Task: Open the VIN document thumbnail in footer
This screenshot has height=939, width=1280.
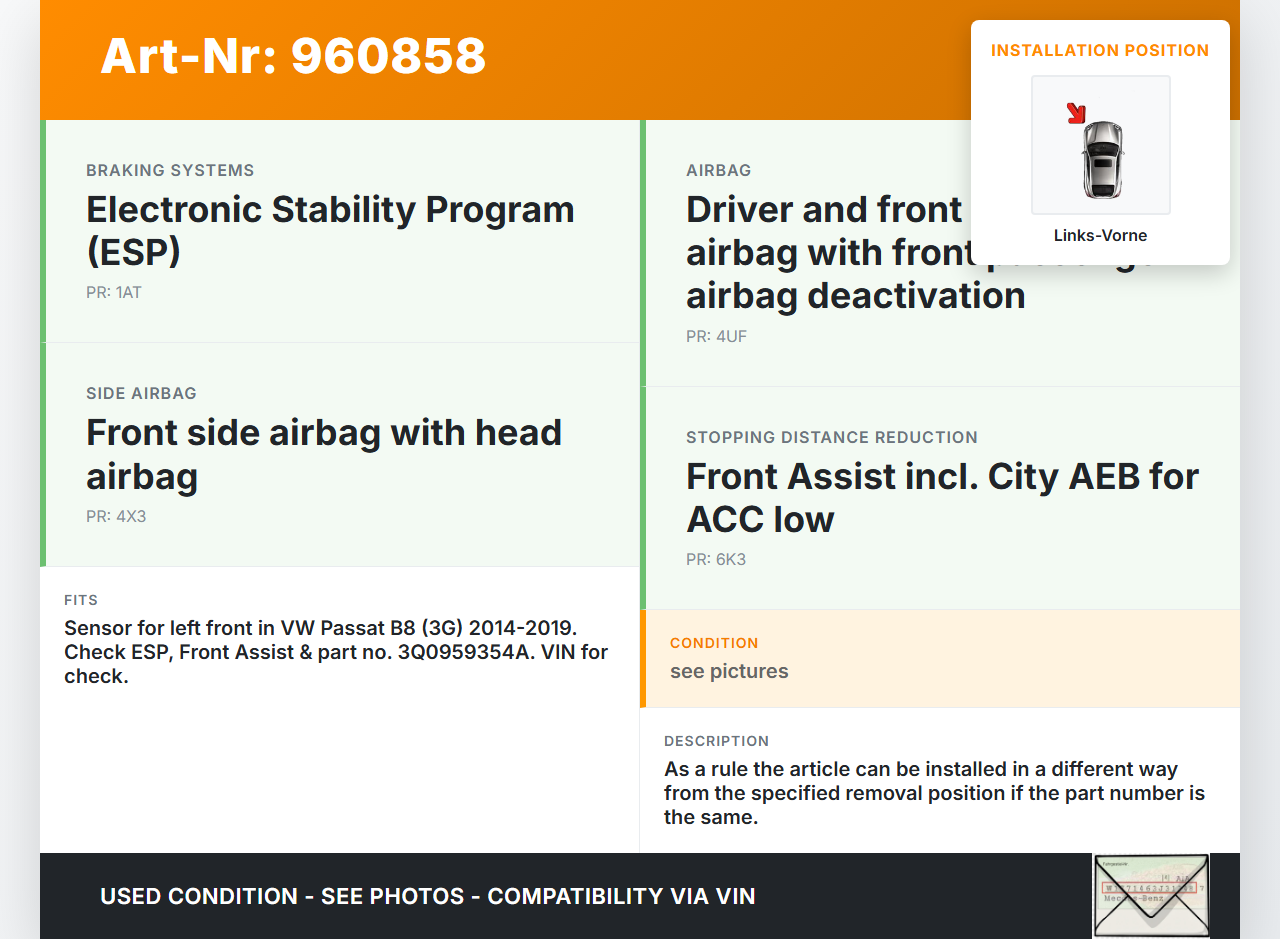Action: pos(1151,896)
